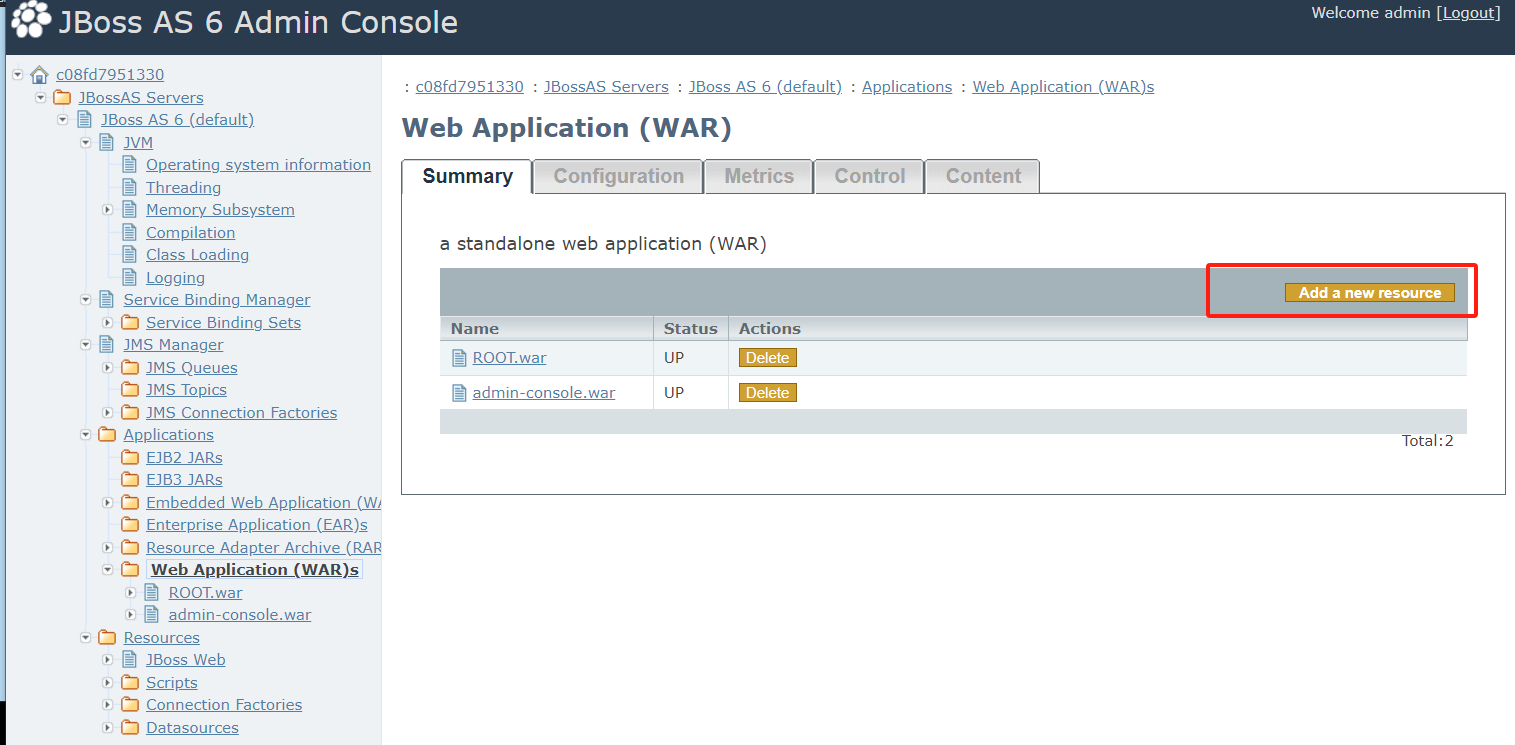This screenshot has height=745, width=1515.
Task: Select the Threading tree item
Action: [183, 188]
